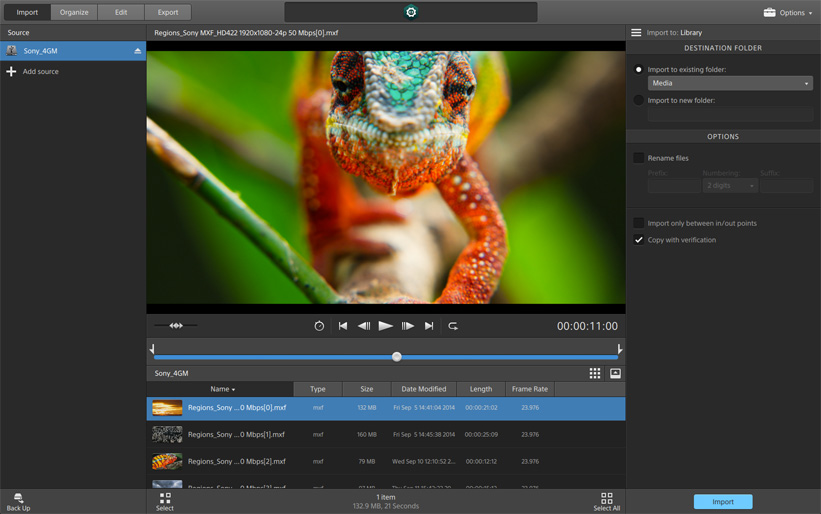Screen dimensions: 821x514
Task: Sort by Name column header
Action: pyautogui.click(x=220, y=389)
